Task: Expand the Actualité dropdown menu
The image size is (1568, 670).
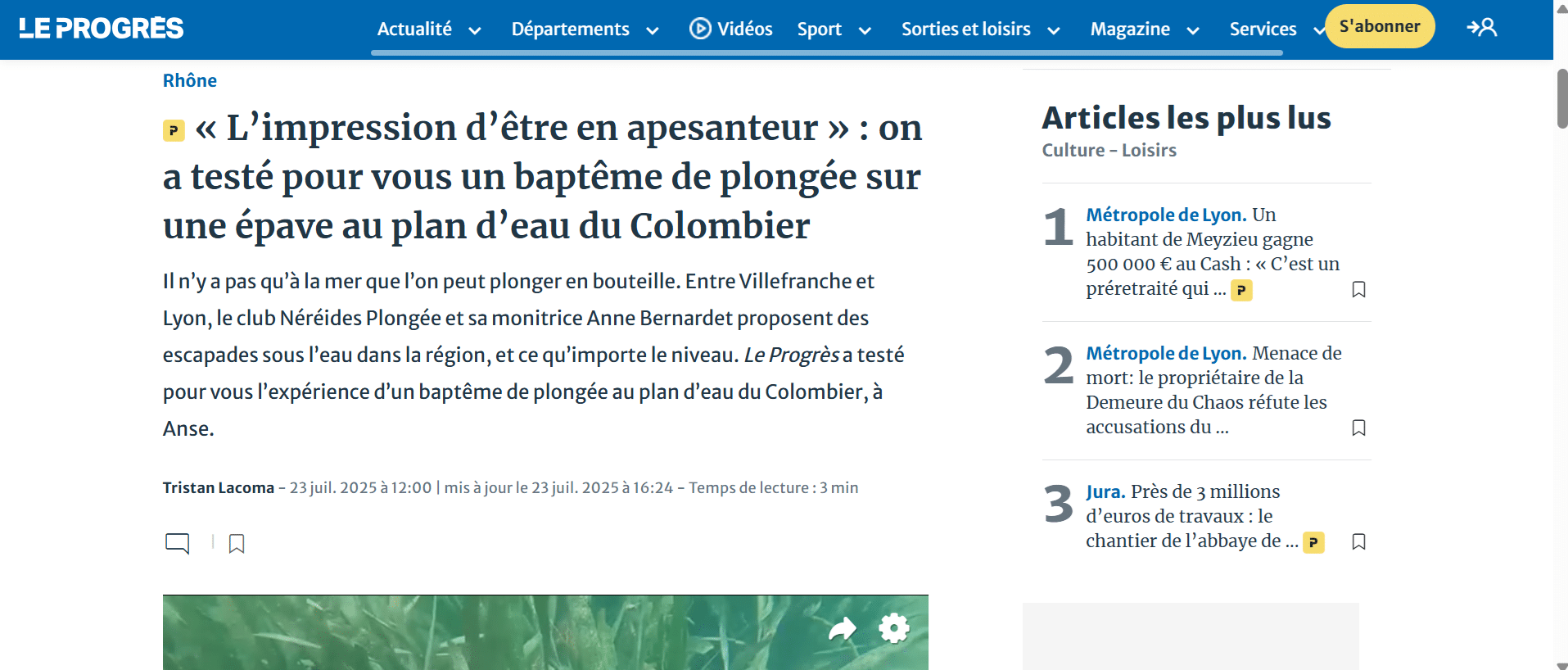Action: [474, 31]
